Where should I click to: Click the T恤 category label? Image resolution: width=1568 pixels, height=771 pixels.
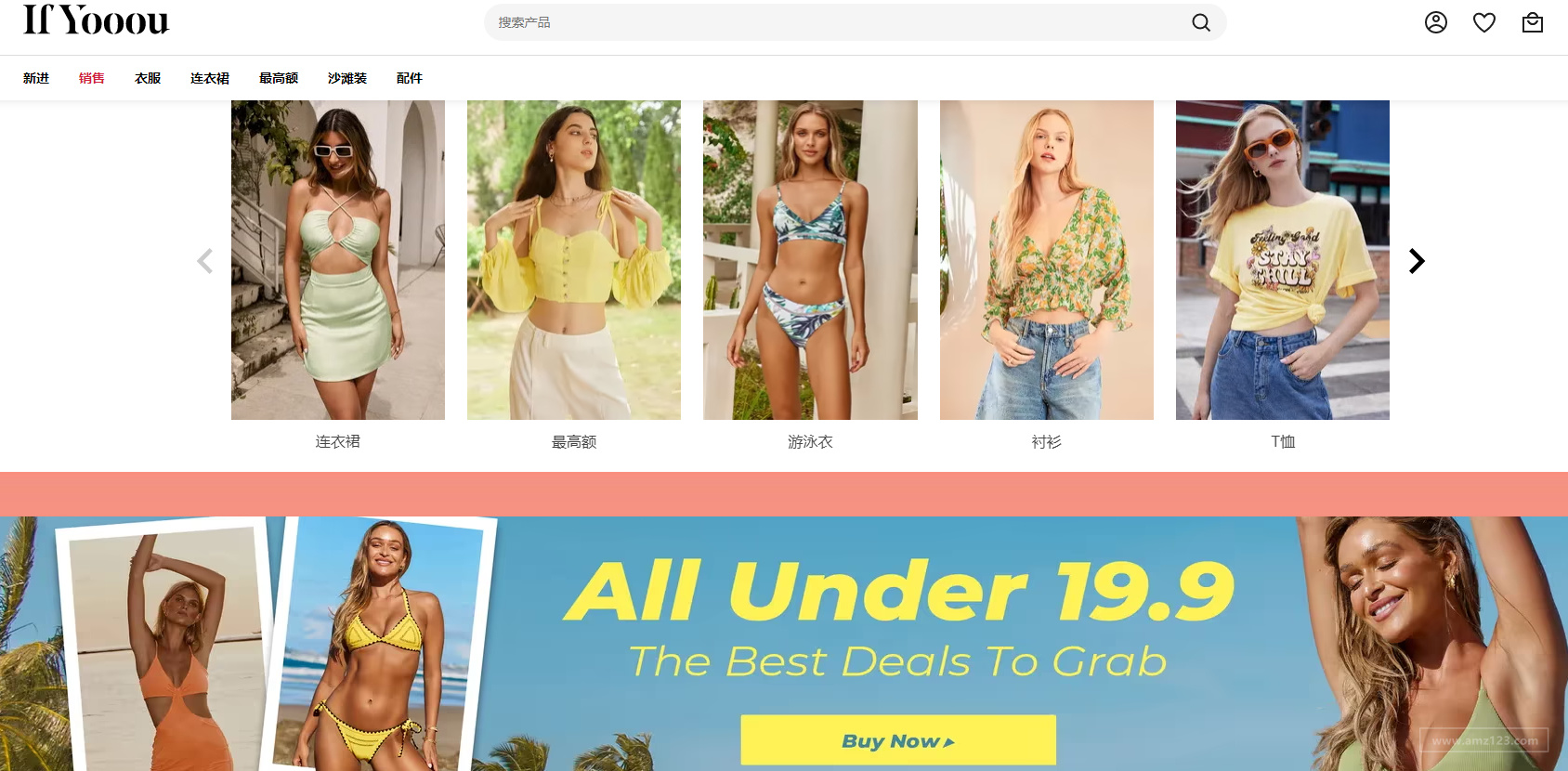pos(1283,442)
